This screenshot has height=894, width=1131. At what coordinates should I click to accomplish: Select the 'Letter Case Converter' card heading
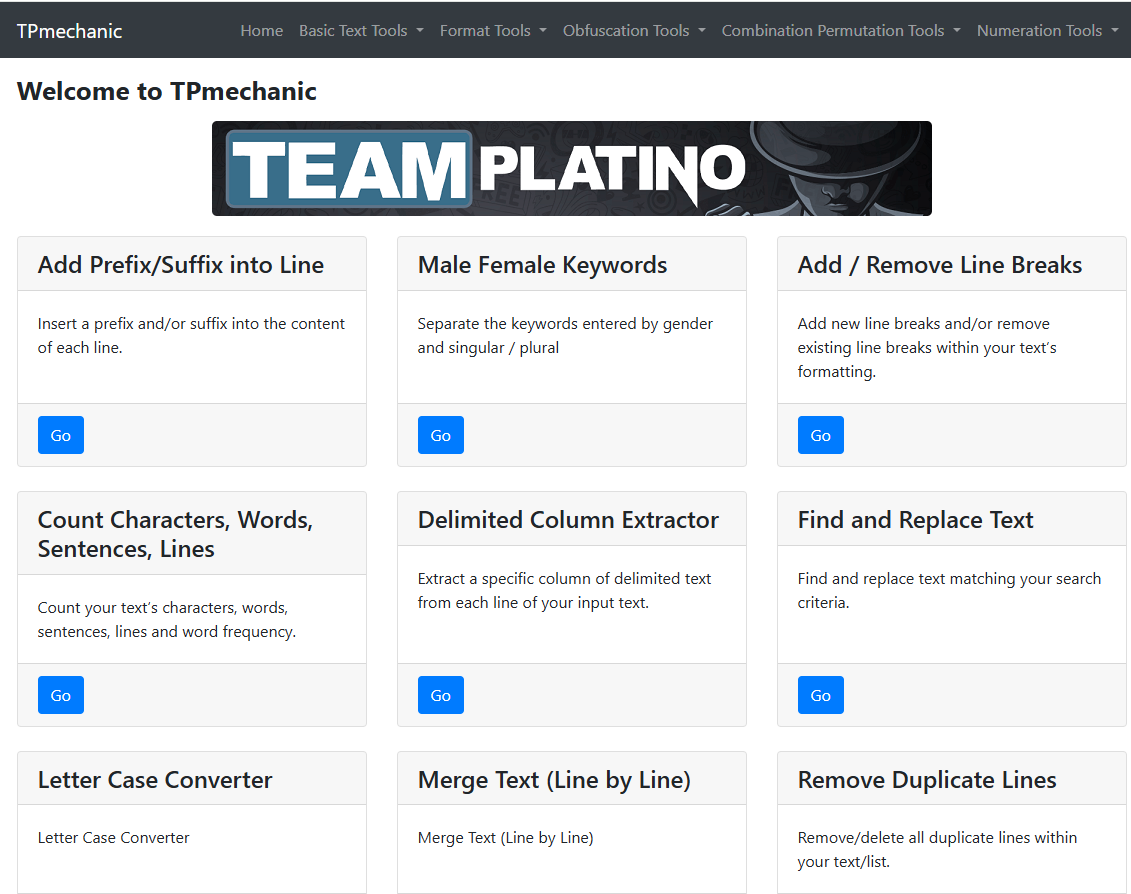click(155, 779)
